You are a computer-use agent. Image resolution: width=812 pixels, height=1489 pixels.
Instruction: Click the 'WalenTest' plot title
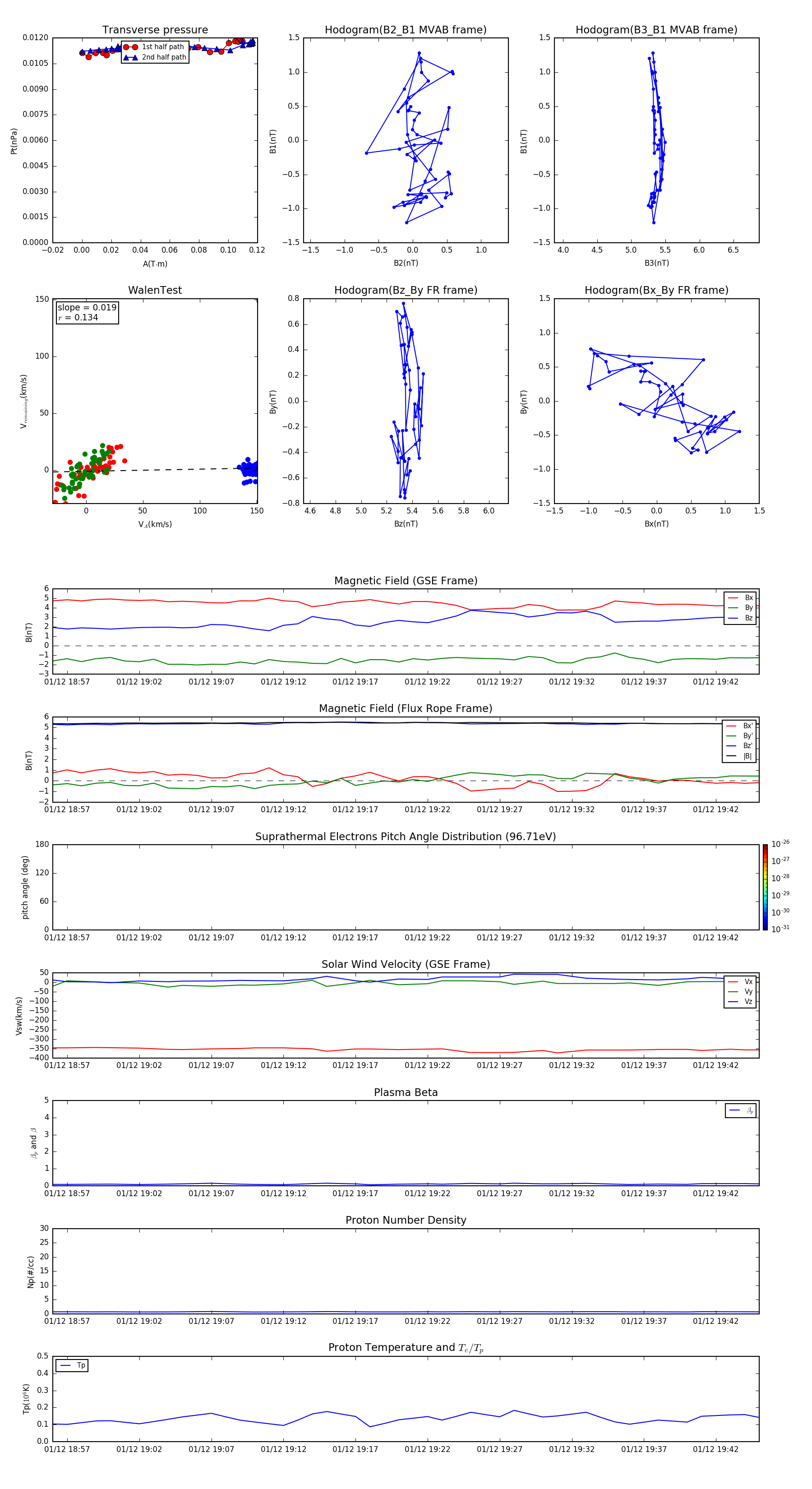pos(155,290)
